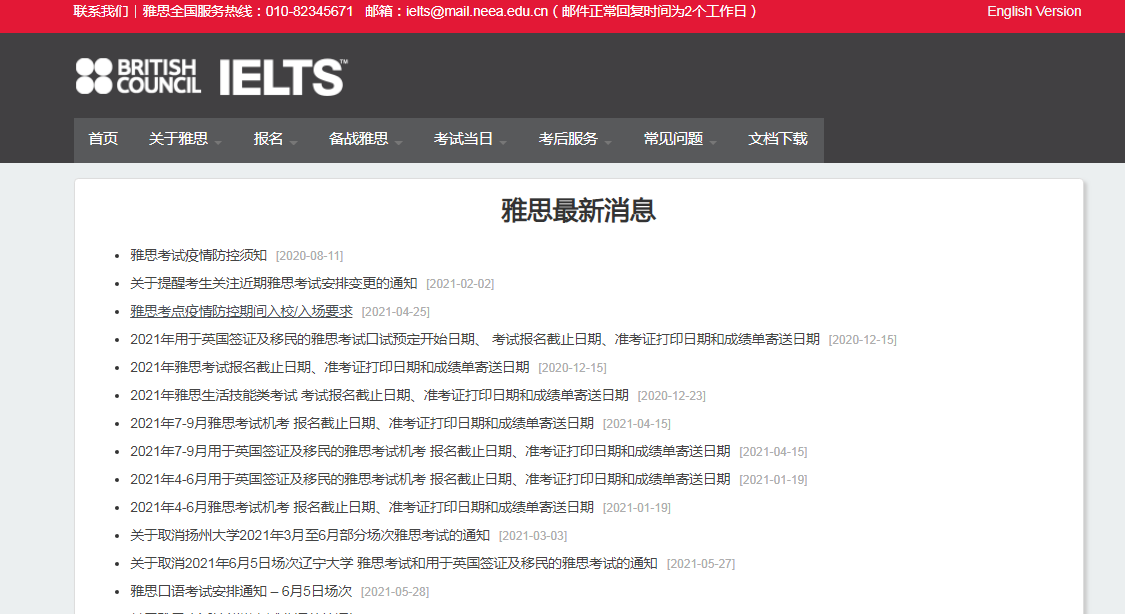Viewport: 1125px width, 614px height.
Task: Open 雅思口语考试安排通知 – 6月5日场次 link
Action: click(x=241, y=591)
